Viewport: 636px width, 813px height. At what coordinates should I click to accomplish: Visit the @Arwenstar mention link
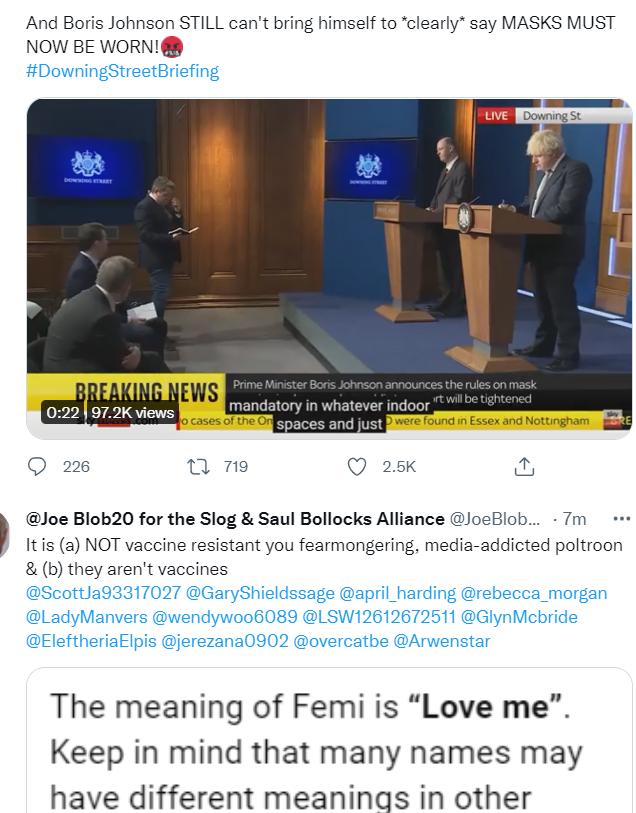442,640
